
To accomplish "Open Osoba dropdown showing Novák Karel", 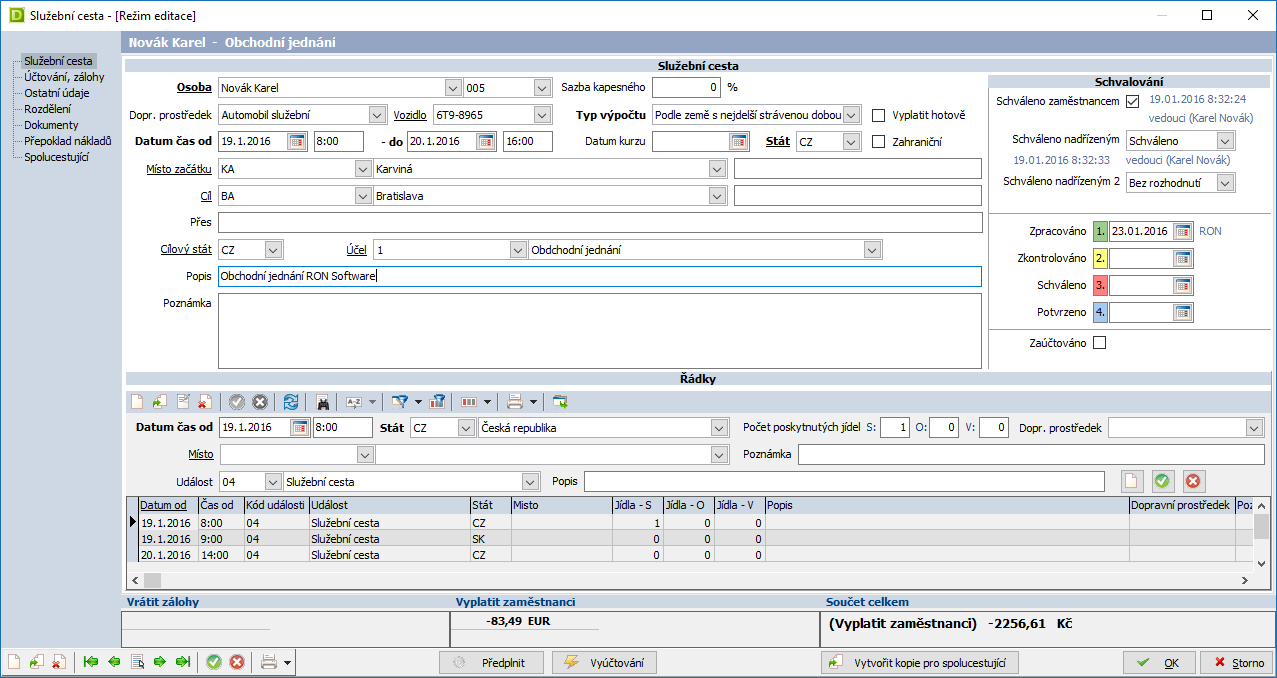I will click(x=453, y=88).
